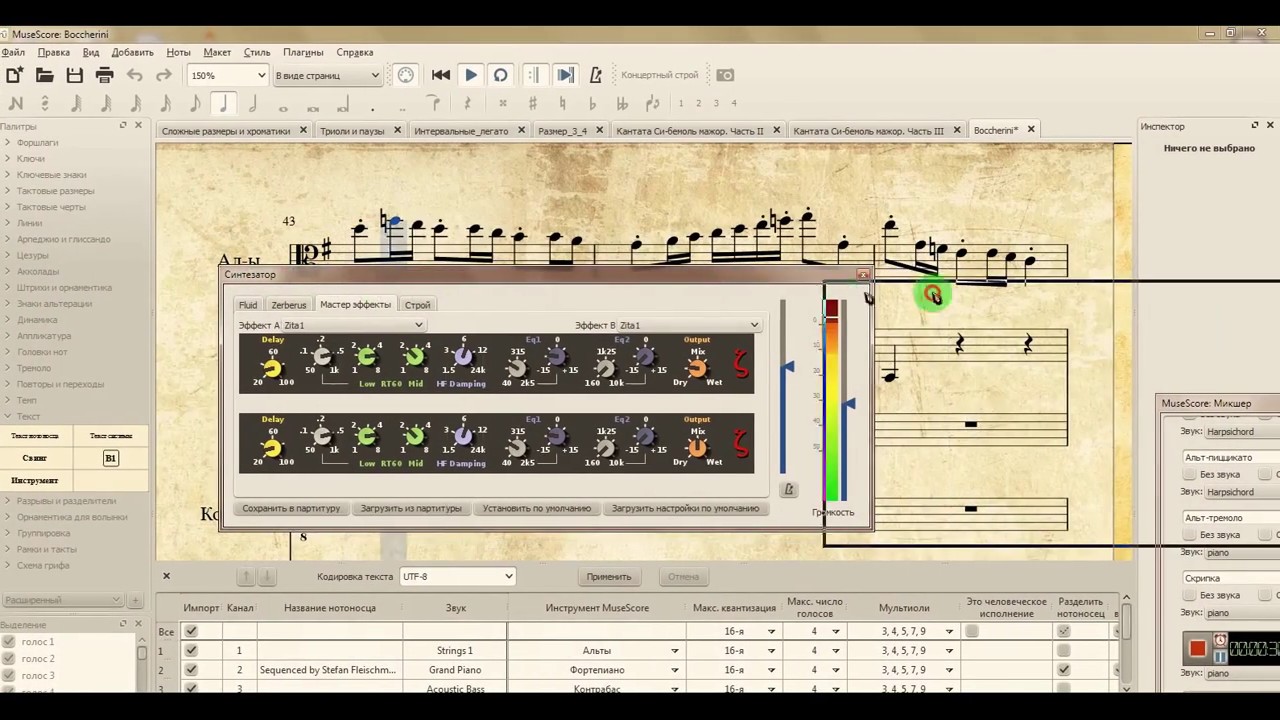1280x720 pixels.
Task: Toggle pan score during playback icon
Action: point(565,75)
